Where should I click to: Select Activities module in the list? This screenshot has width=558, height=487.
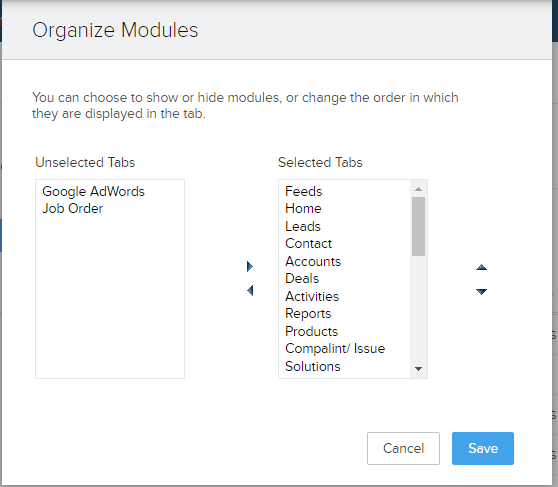[312, 296]
